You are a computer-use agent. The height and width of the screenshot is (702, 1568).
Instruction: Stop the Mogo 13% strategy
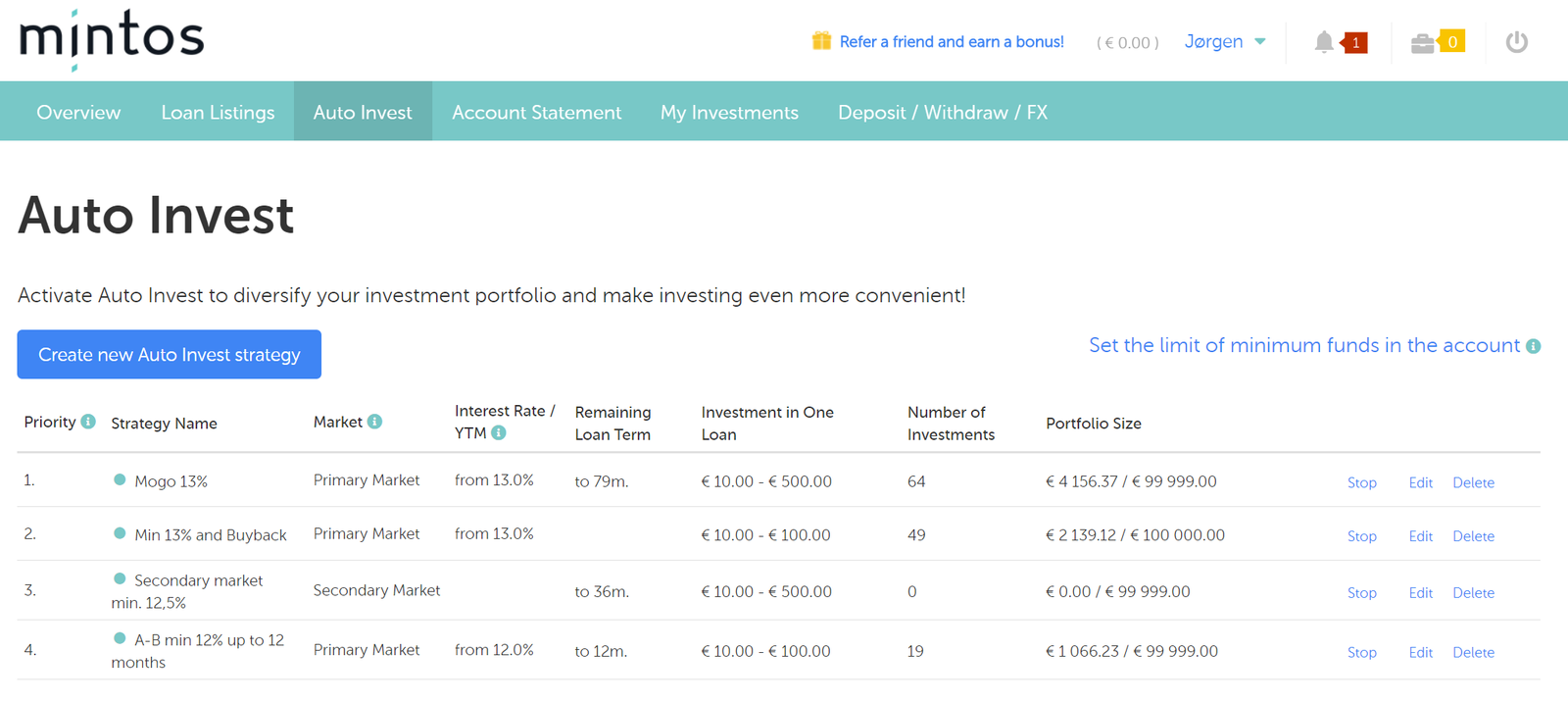[1361, 482]
